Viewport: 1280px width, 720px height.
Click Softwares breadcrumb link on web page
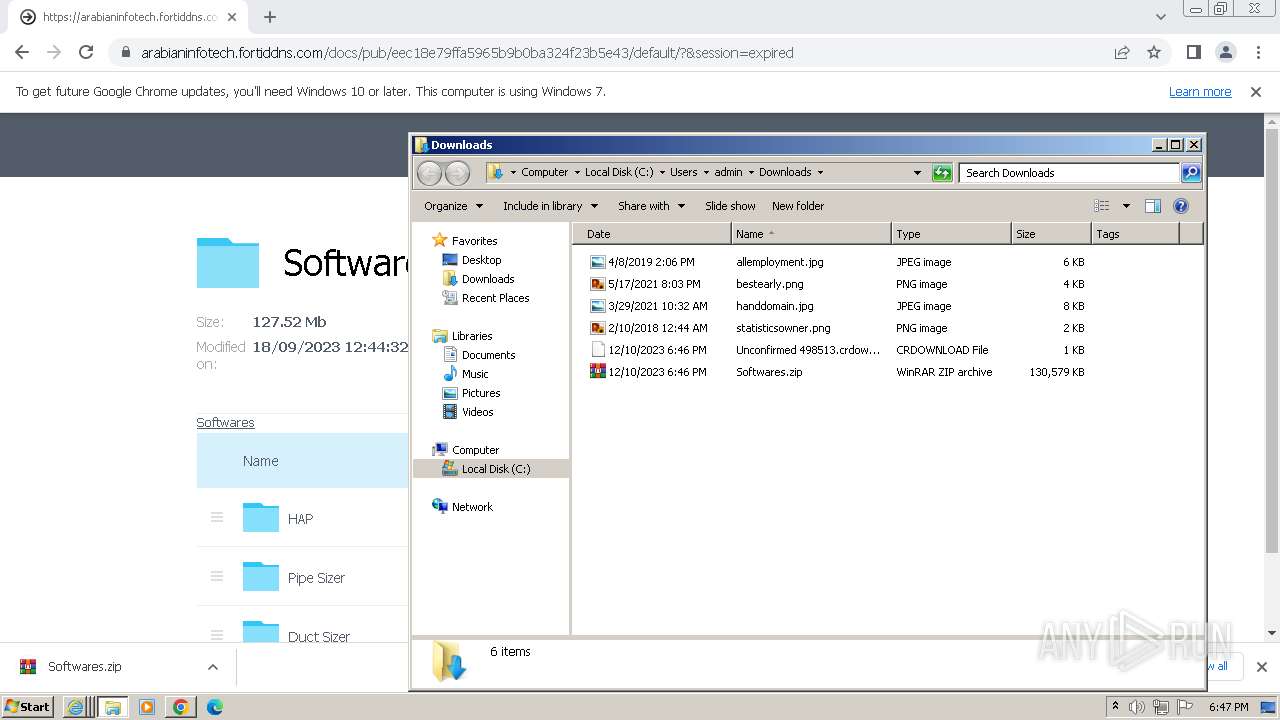225,423
